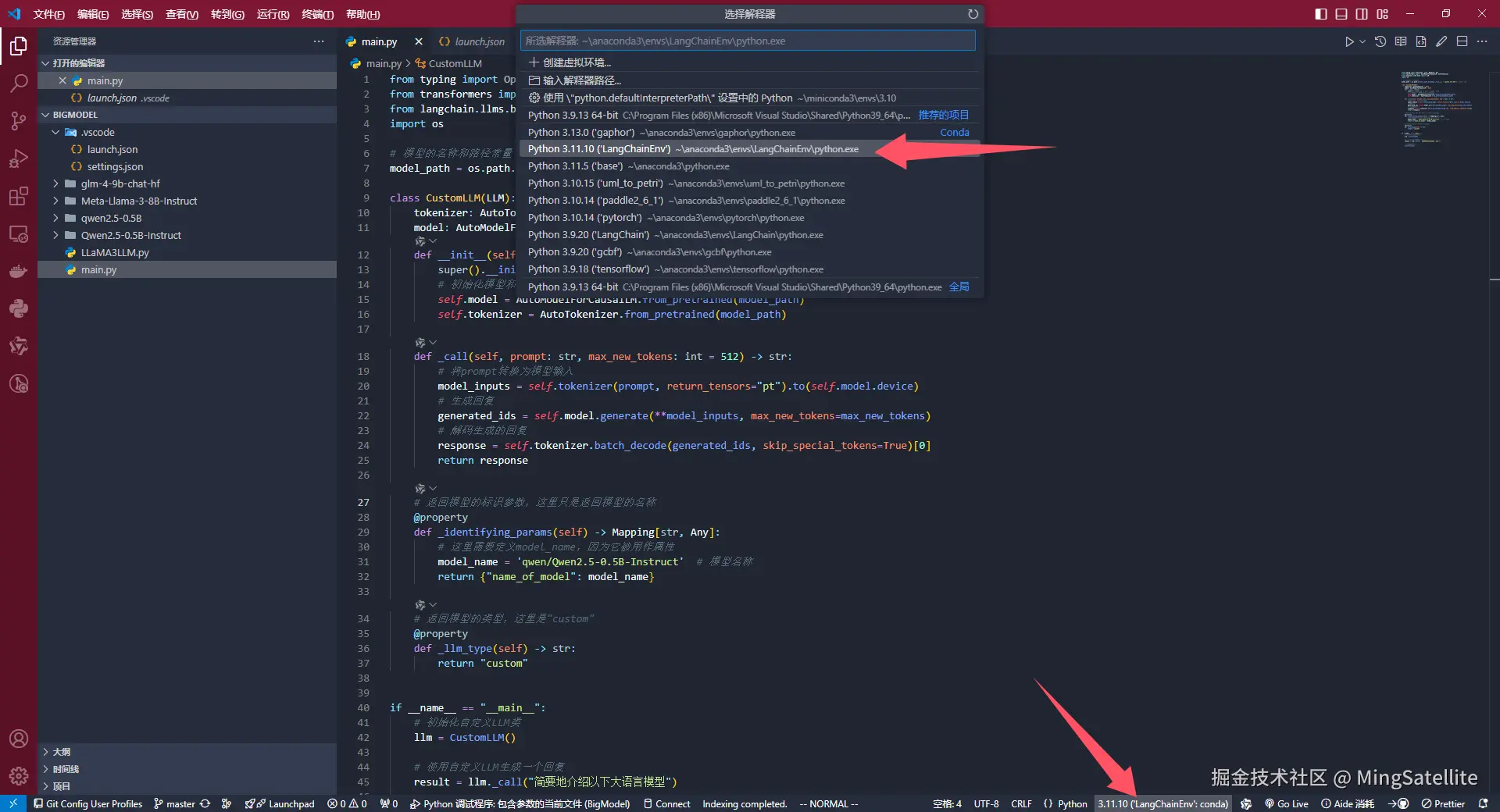Select Python 3.11.10 LangChainEnv interpreter
This screenshot has height=812, width=1500.
[x=749, y=149]
